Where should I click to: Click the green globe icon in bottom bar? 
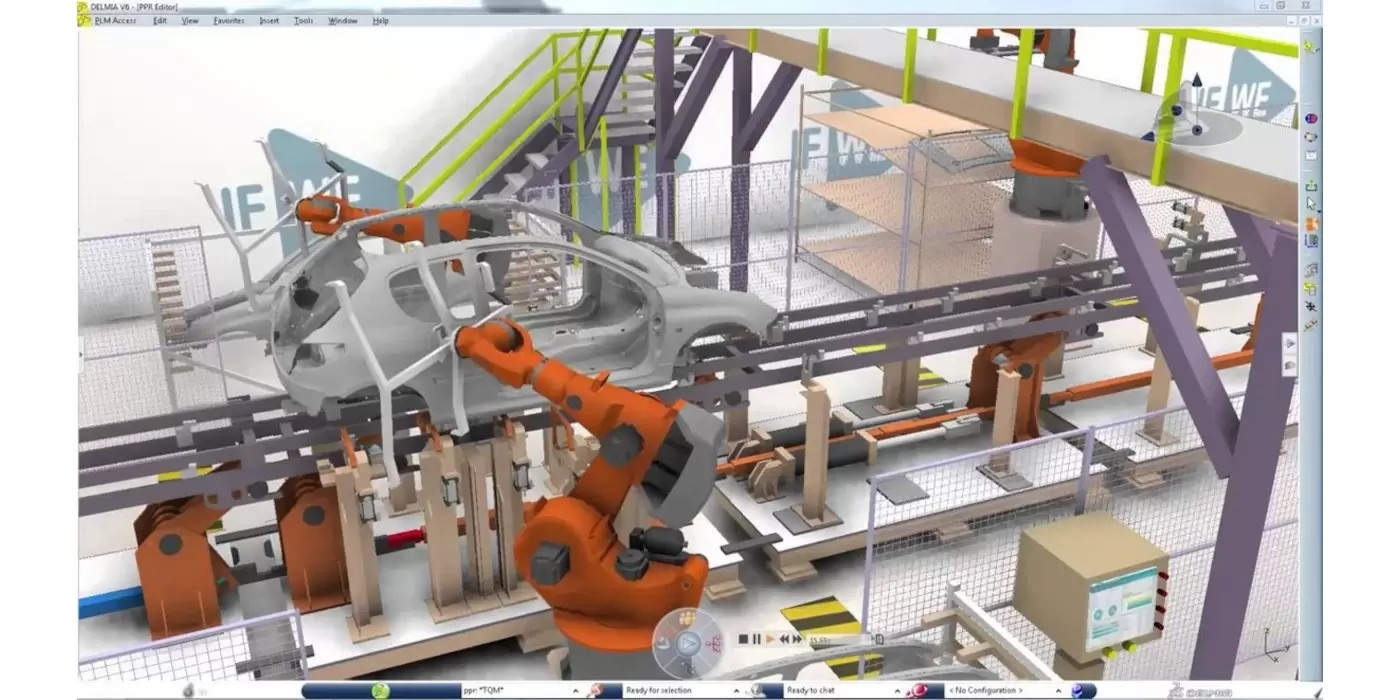point(380,691)
